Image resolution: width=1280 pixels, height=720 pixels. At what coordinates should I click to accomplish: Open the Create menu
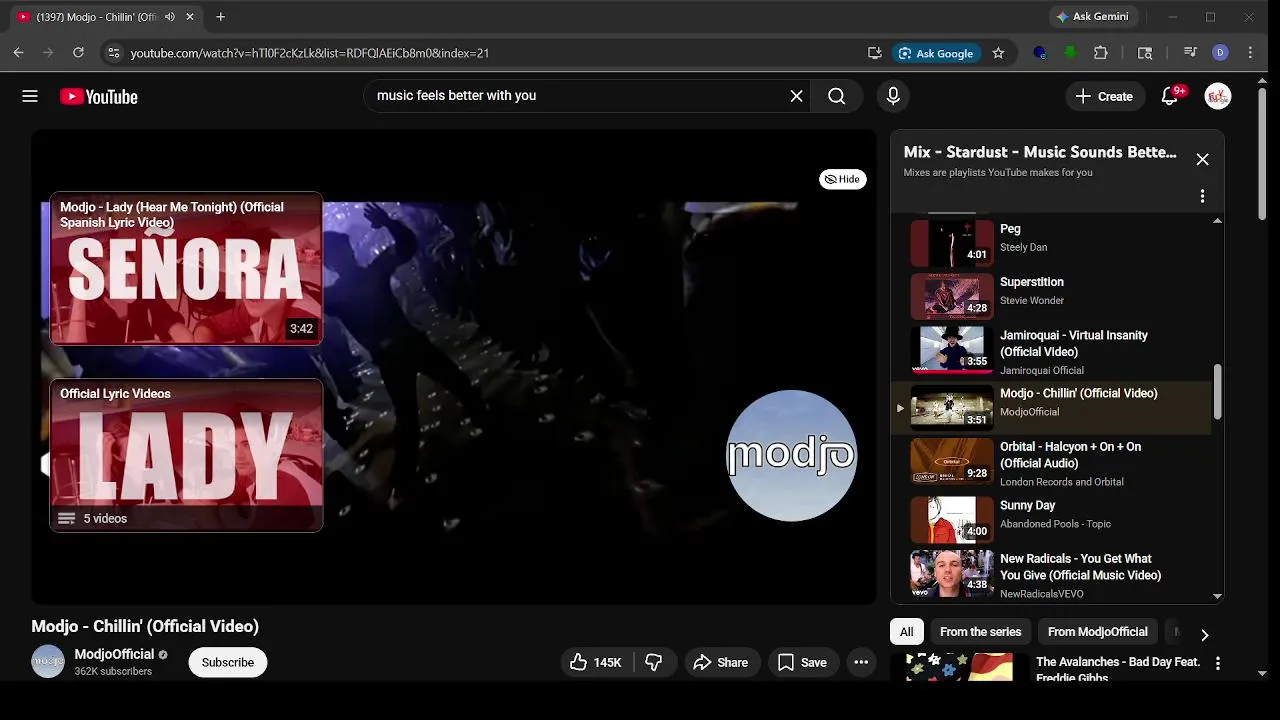point(1104,96)
